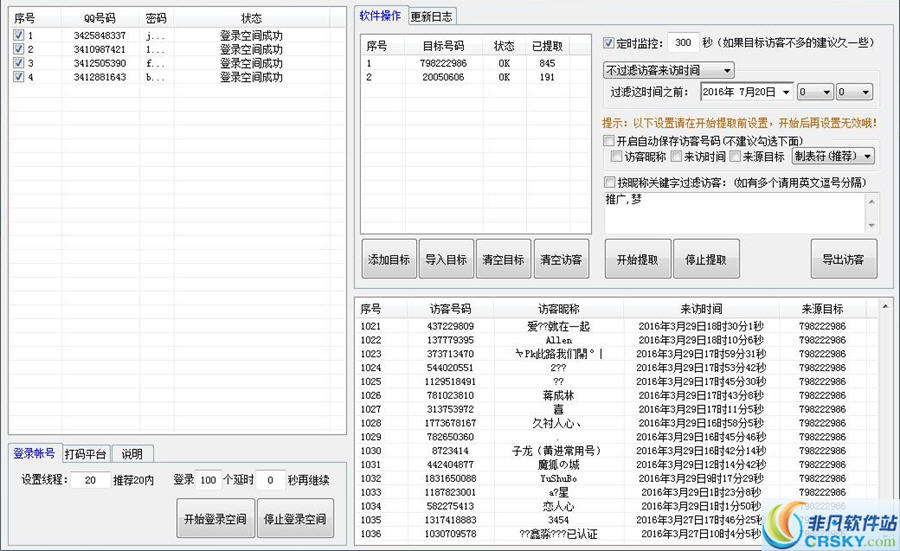Open the 不过滤访客来访时间 dropdown
900x551 pixels.
(669, 71)
